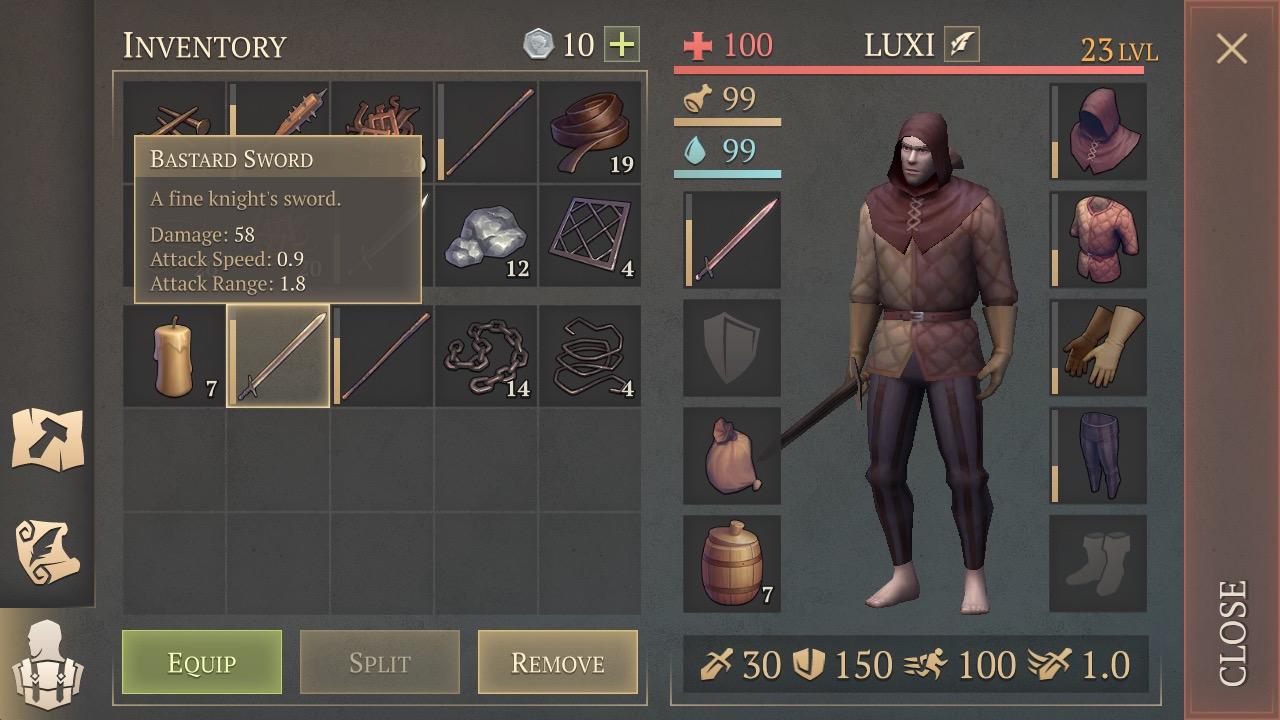Select the equipped sword weapon slot

[x=732, y=240]
